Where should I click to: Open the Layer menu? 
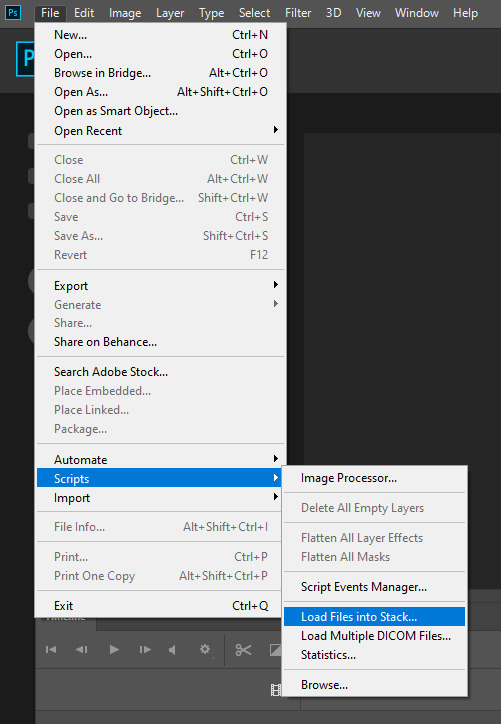170,13
